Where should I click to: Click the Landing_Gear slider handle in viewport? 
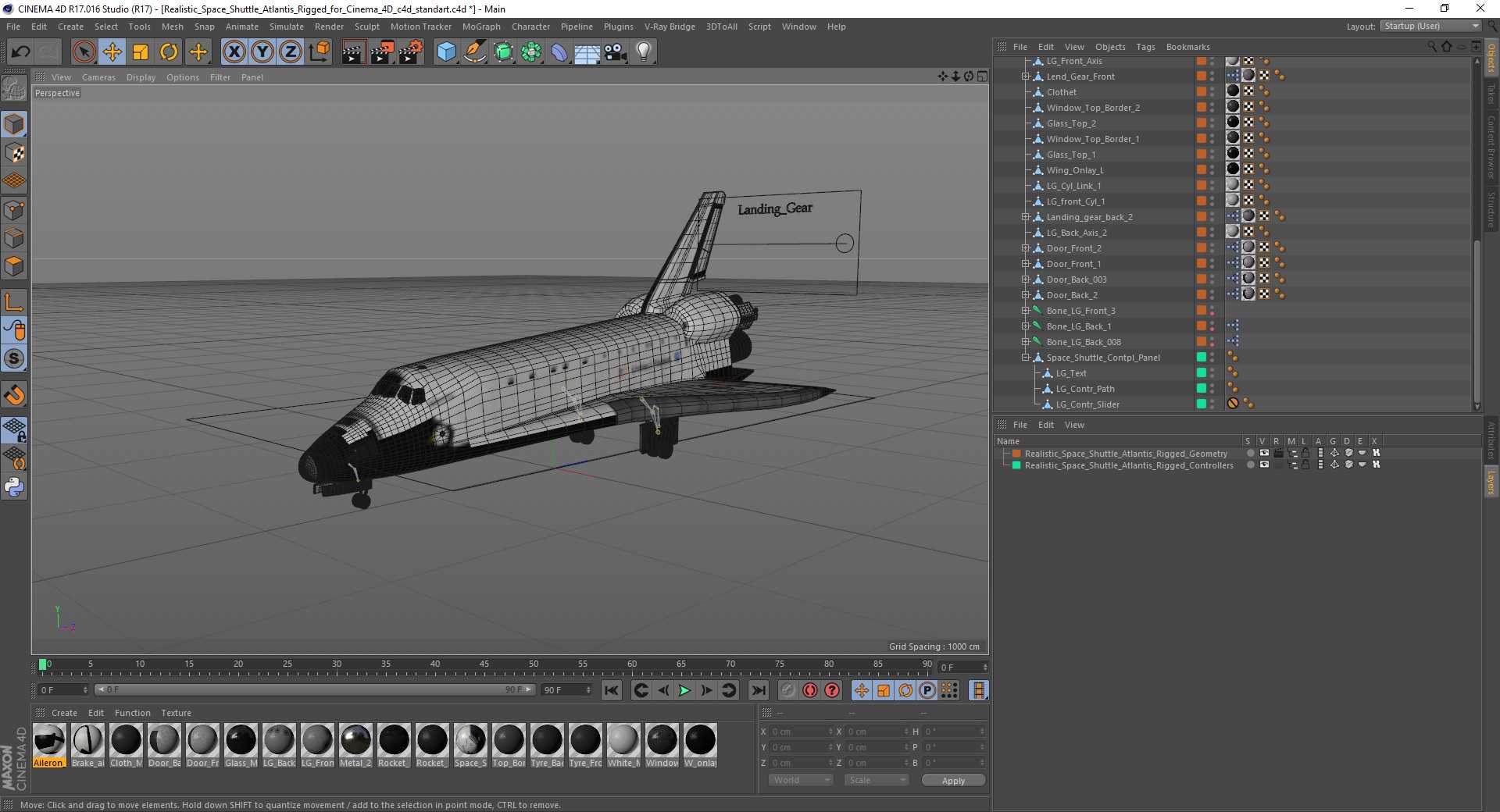click(845, 244)
